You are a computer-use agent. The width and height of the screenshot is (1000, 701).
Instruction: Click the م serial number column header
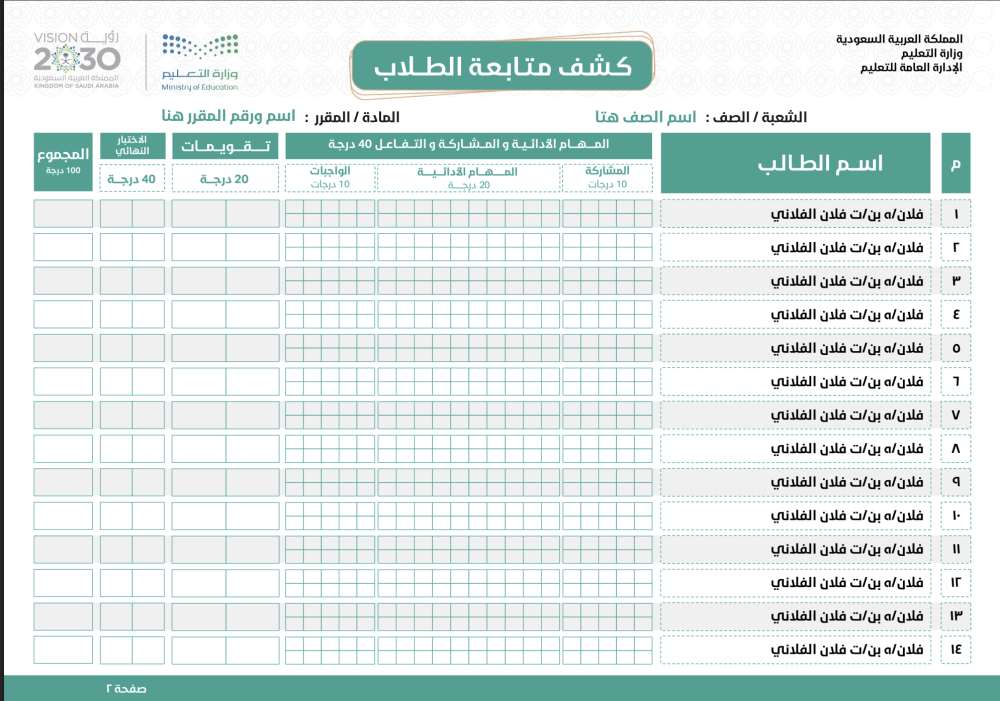955,162
